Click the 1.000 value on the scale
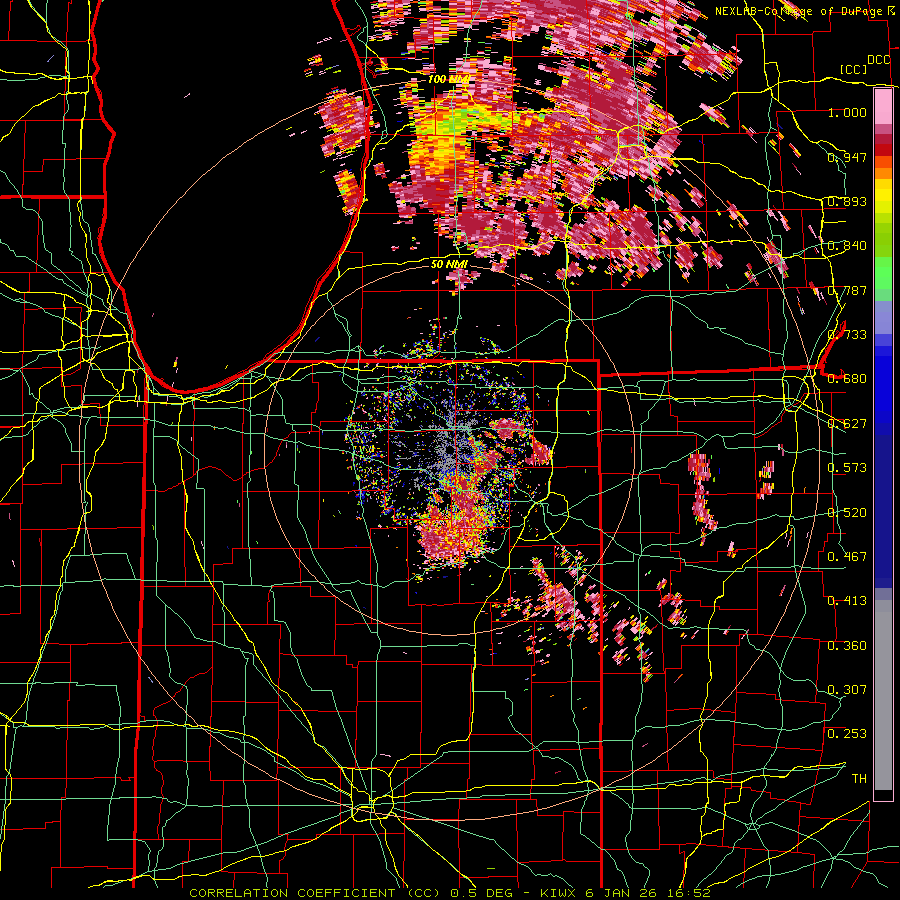Viewport: 900px width, 900px height. pos(847,112)
